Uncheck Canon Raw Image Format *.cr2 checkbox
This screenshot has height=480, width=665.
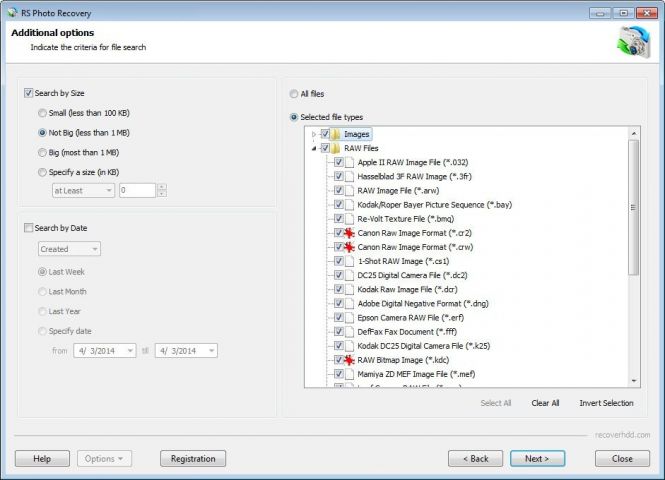click(x=338, y=233)
